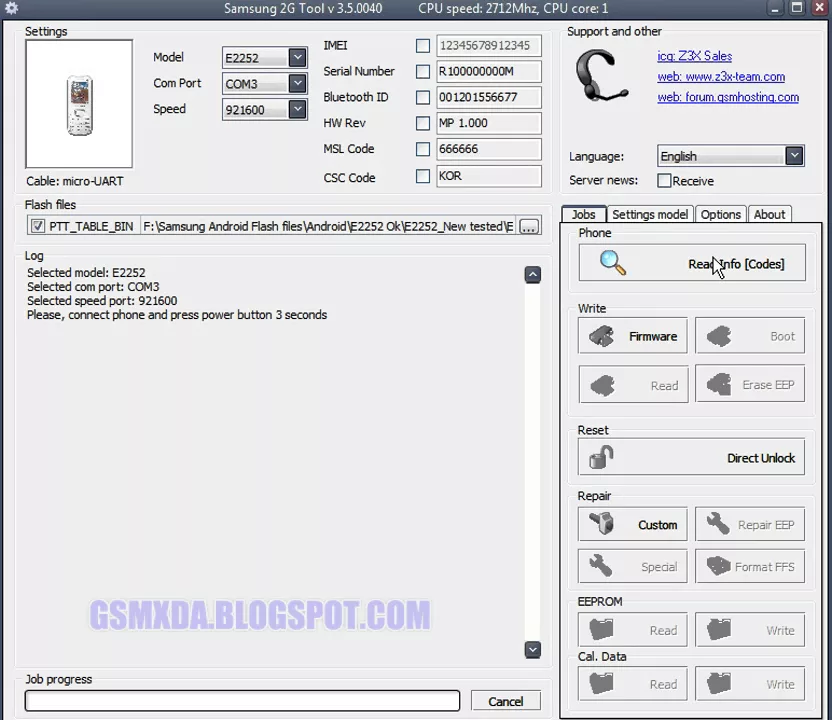This screenshot has height=720, width=832.
Task: Open the web: forum.gsmhosting.com link
Action: (728, 97)
